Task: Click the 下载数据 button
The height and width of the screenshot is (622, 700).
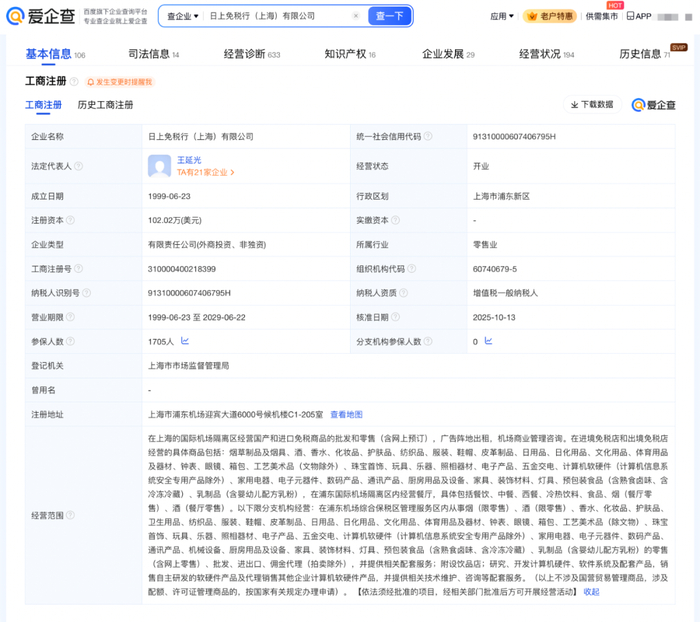Action: (x=591, y=104)
